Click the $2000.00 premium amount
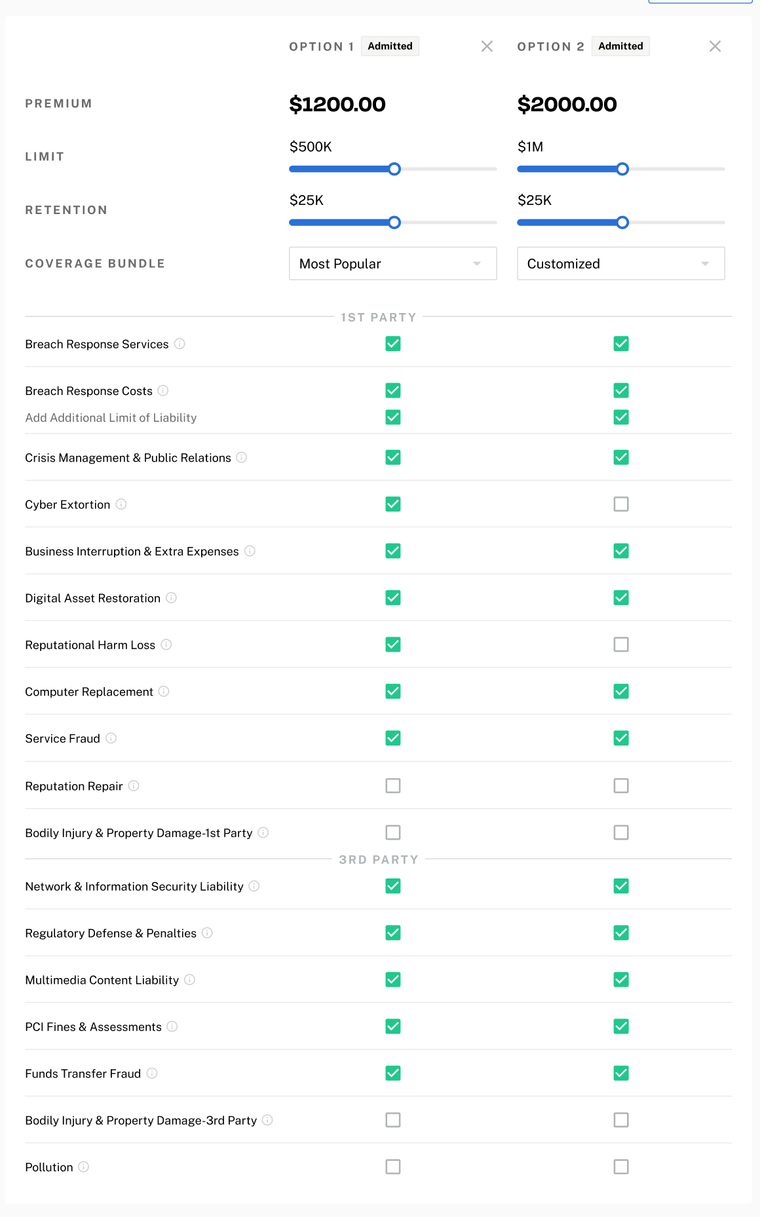The image size is (760, 1217). coord(567,104)
